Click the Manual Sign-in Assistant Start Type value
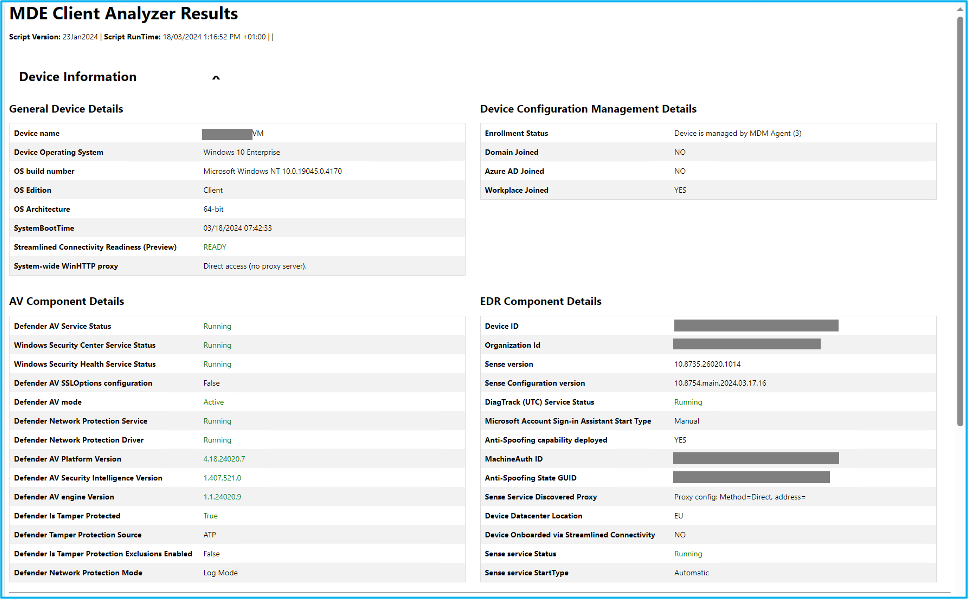Screen dimensions: 968x600 [x=687, y=421]
